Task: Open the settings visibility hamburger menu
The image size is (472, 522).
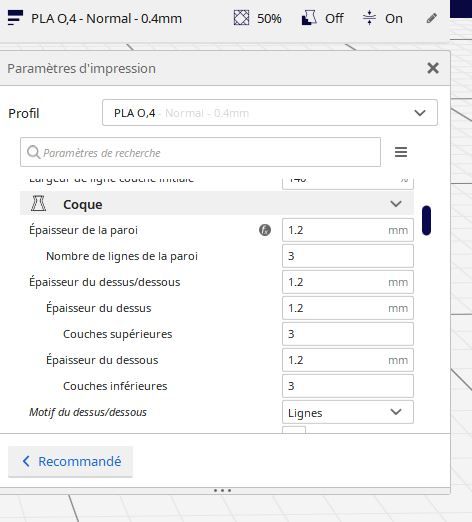Action: pos(401,152)
